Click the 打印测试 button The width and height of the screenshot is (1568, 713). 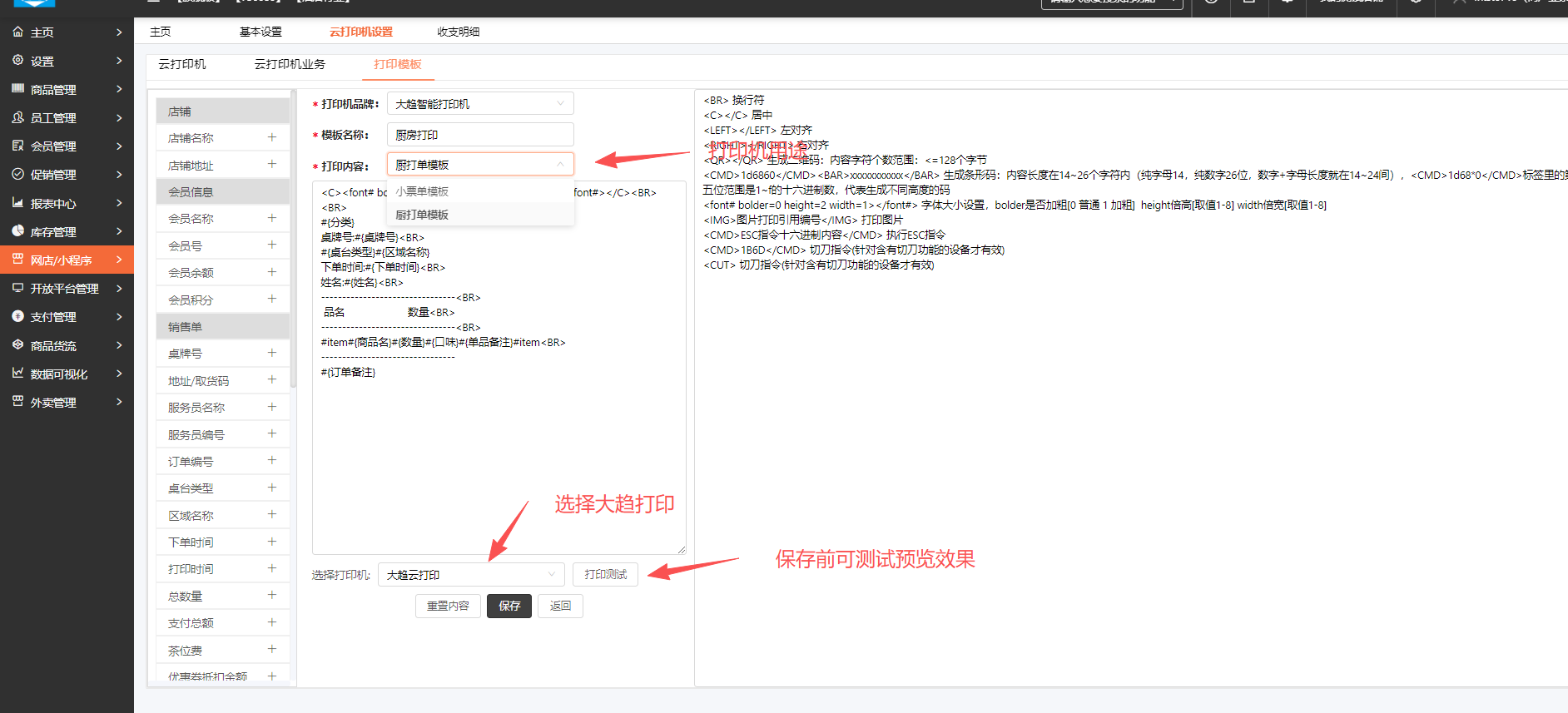605,575
